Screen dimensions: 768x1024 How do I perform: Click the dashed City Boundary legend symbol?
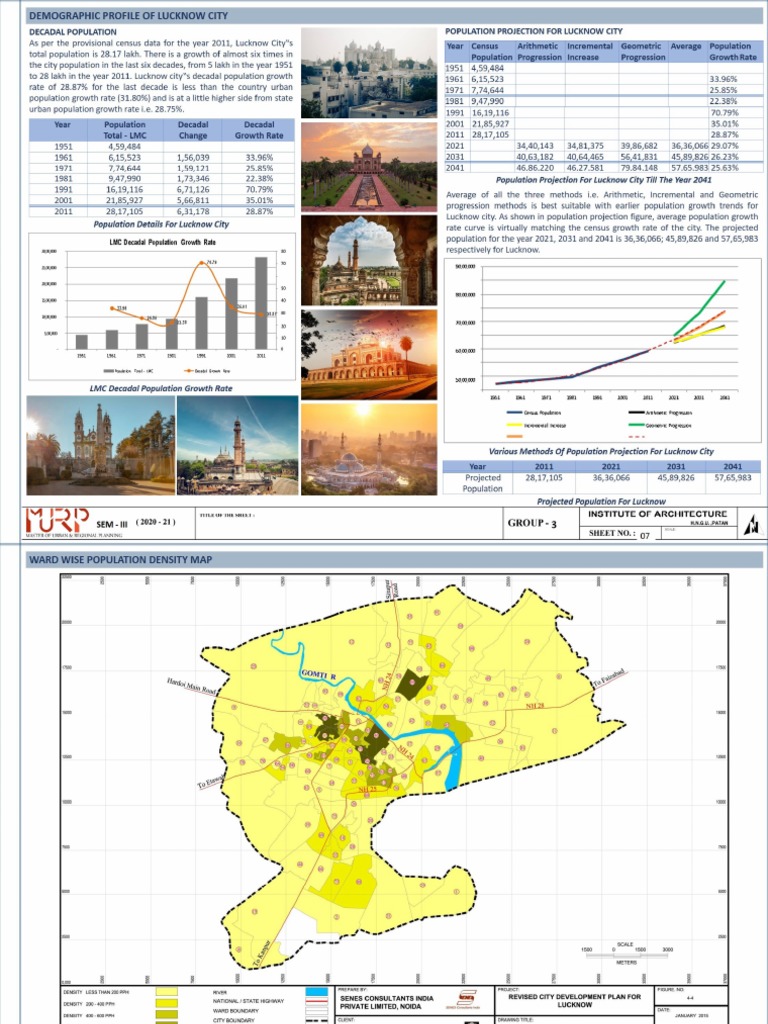(317, 1019)
